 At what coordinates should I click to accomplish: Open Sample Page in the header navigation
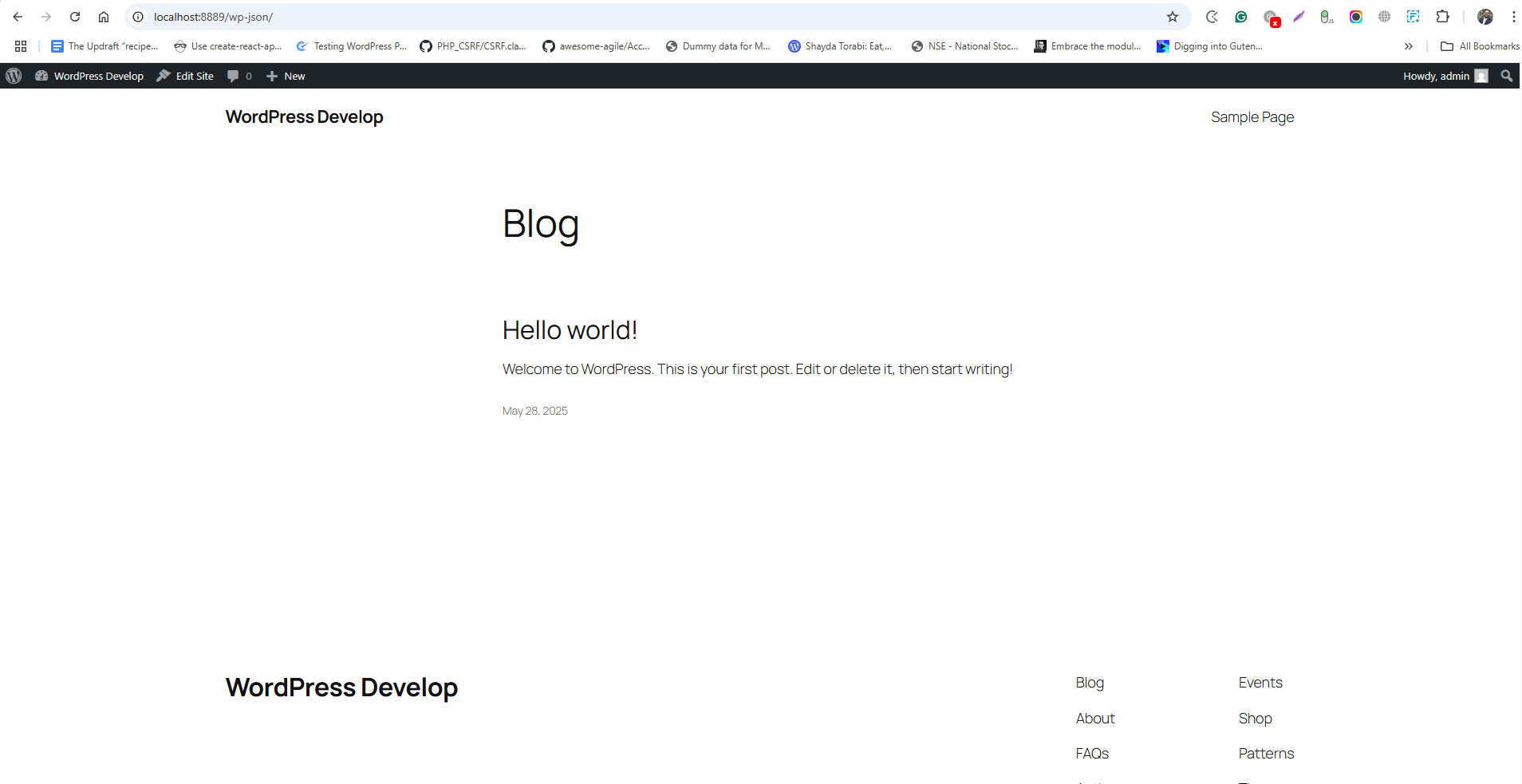coord(1252,117)
